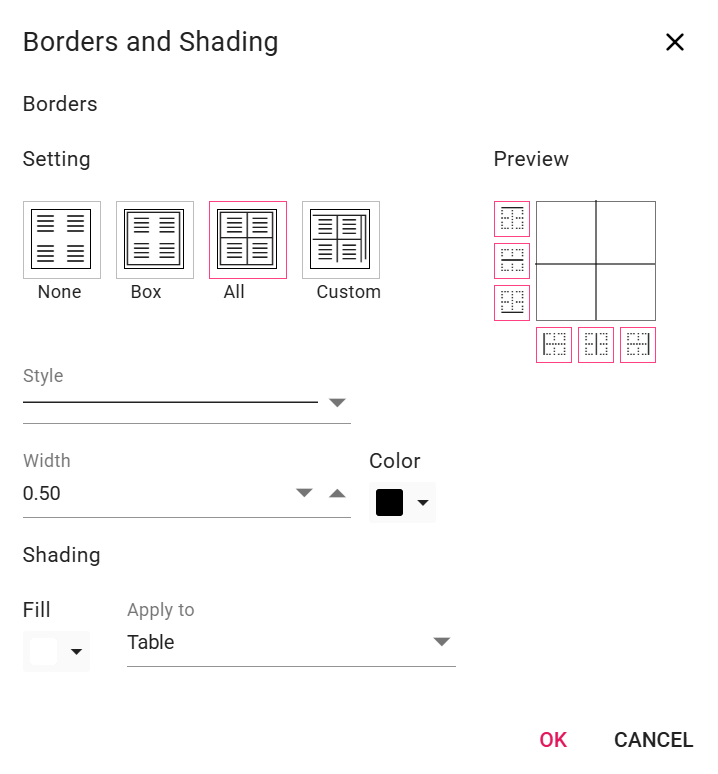The height and width of the screenshot is (774, 718).
Task: Toggle the top border in preview
Action: [512, 219]
